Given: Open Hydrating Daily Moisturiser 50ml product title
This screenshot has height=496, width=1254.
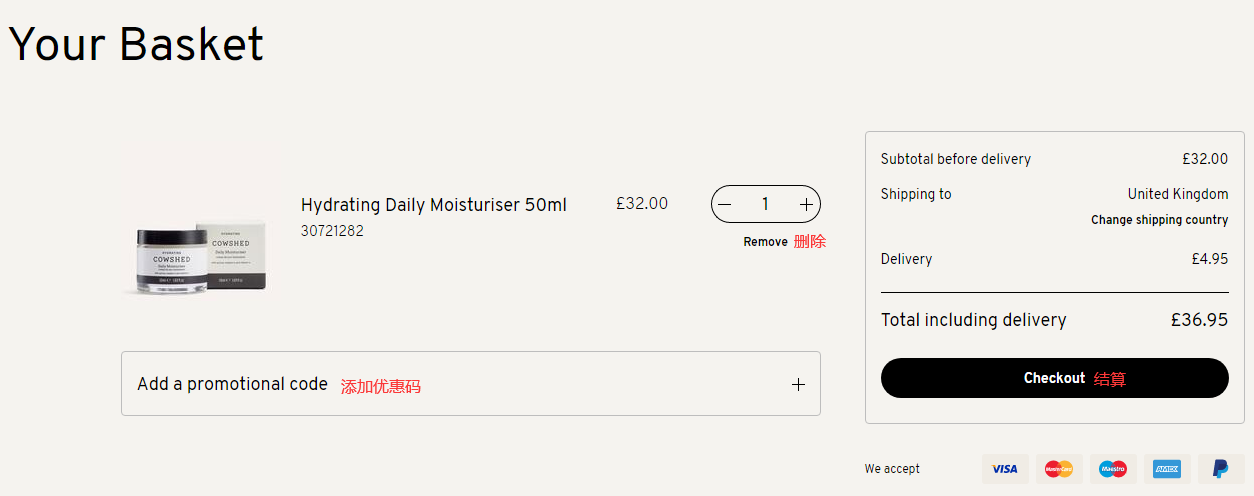Looking at the screenshot, I should (433, 205).
